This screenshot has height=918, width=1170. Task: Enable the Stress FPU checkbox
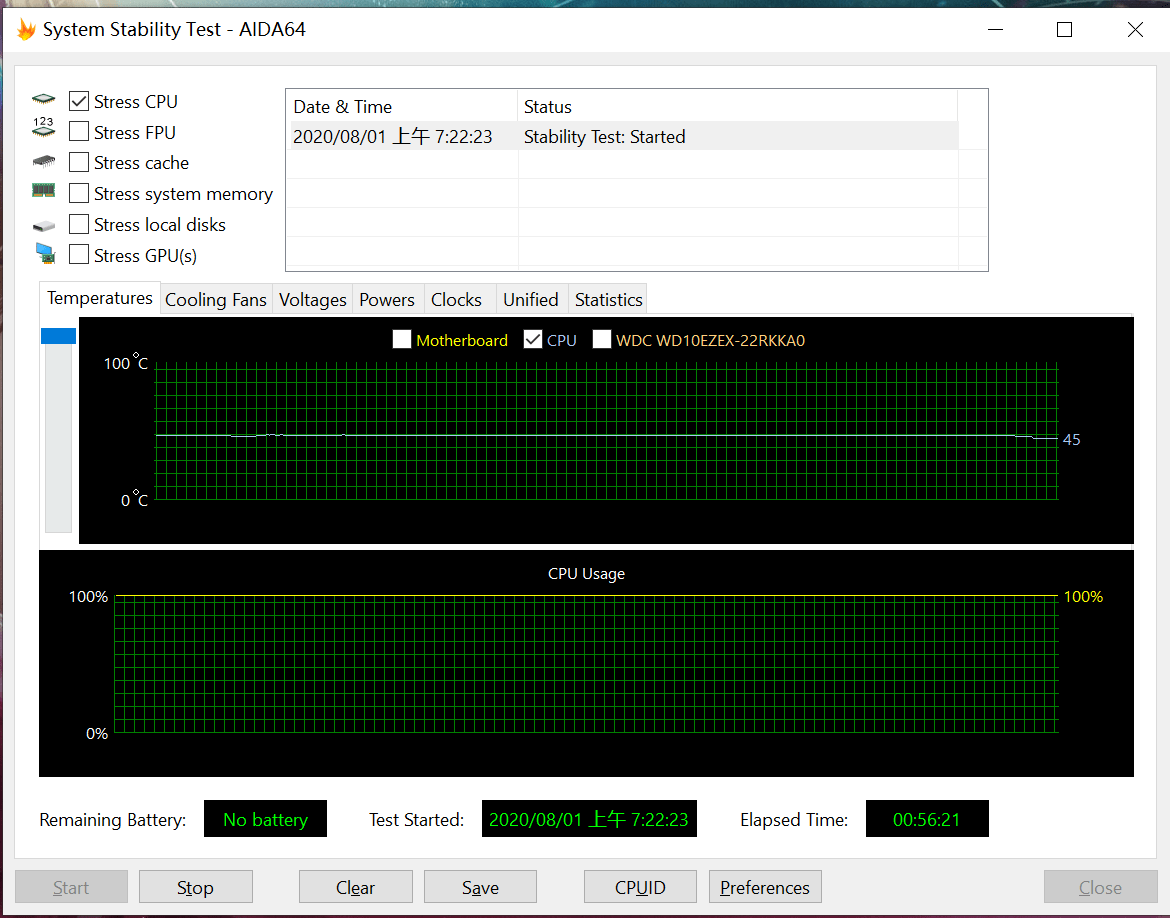(x=78, y=131)
